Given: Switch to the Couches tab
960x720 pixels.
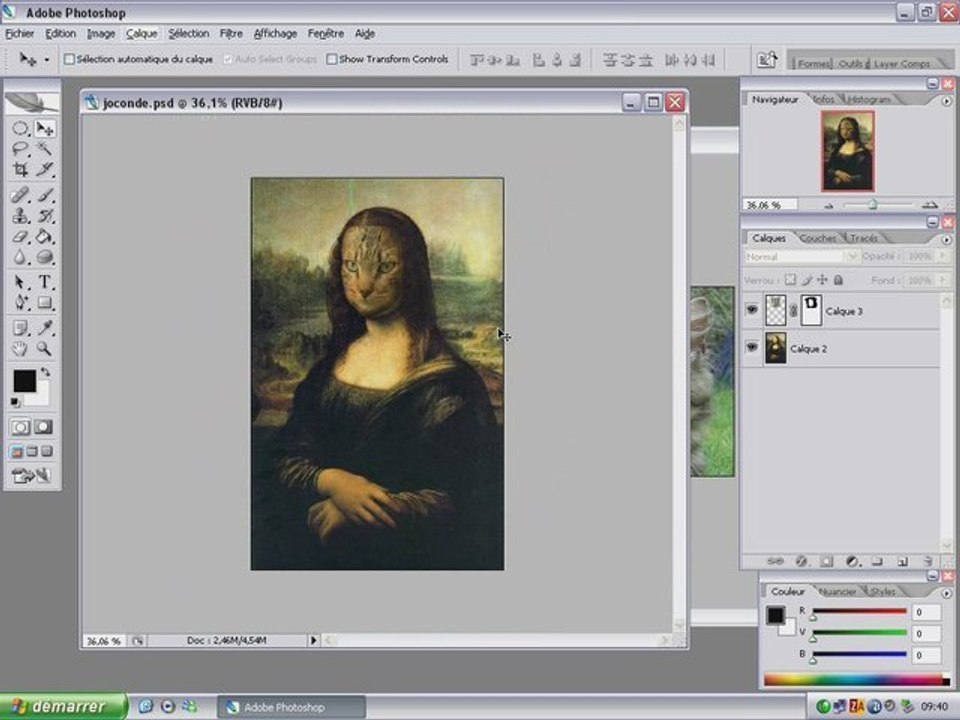Looking at the screenshot, I should click(x=818, y=238).
